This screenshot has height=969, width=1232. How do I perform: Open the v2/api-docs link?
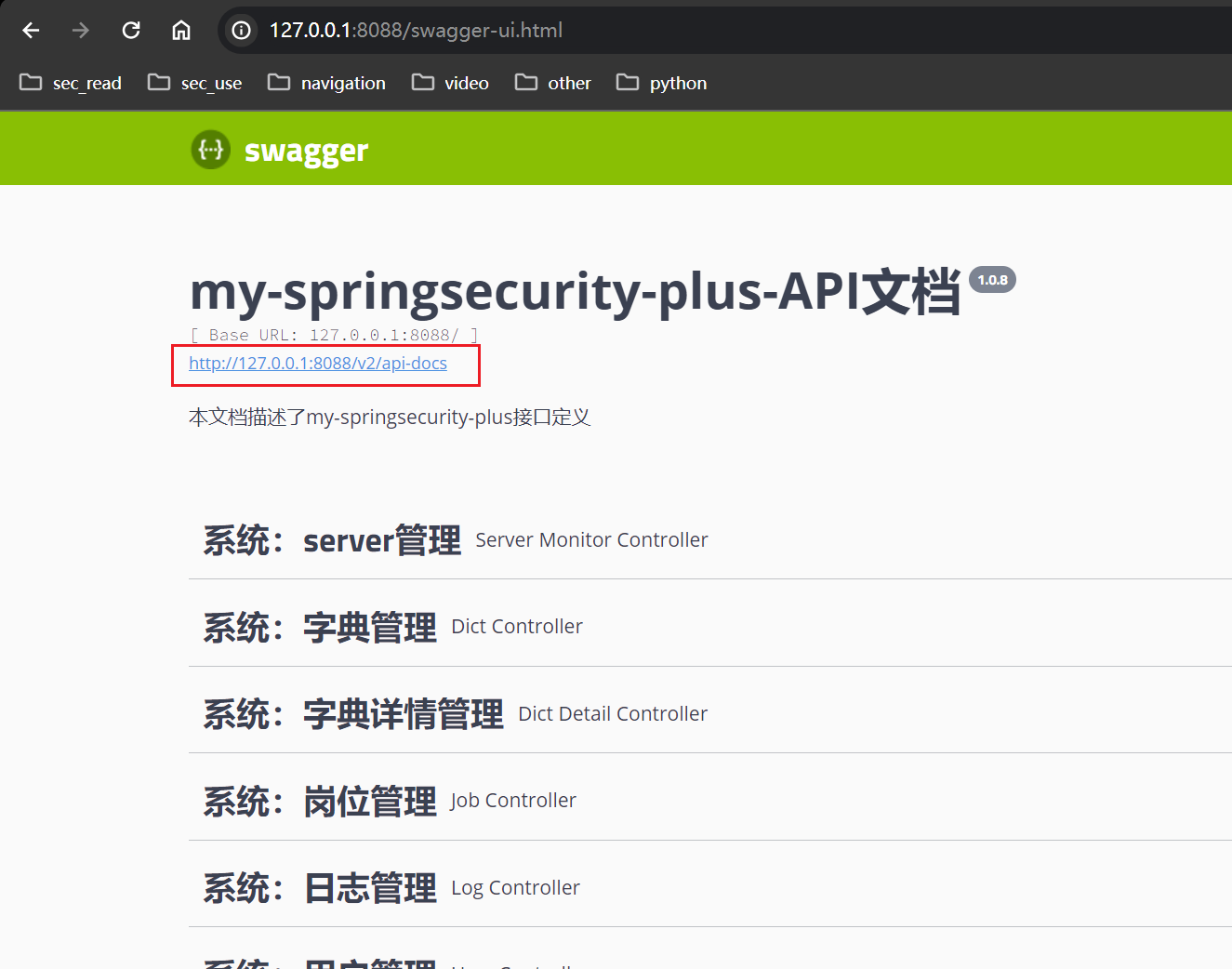coord(318,364)
